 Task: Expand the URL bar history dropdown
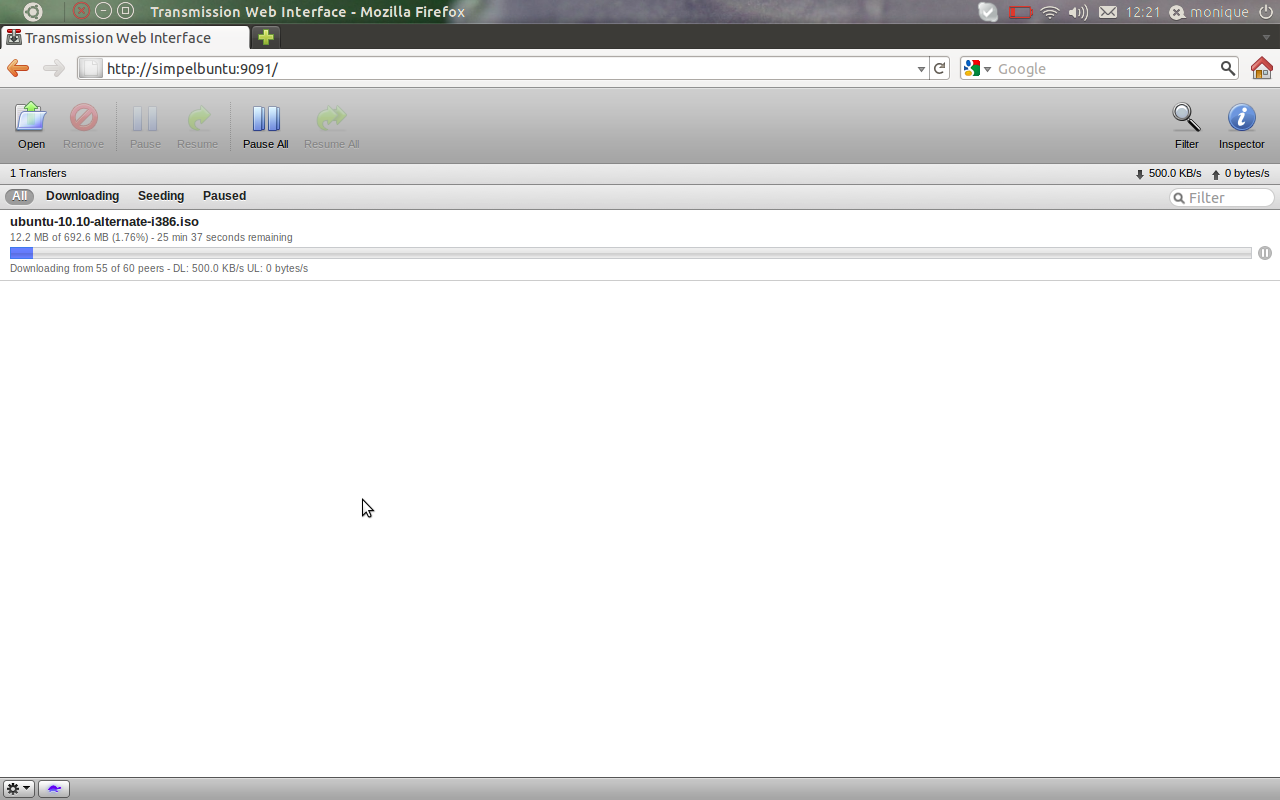921,69
